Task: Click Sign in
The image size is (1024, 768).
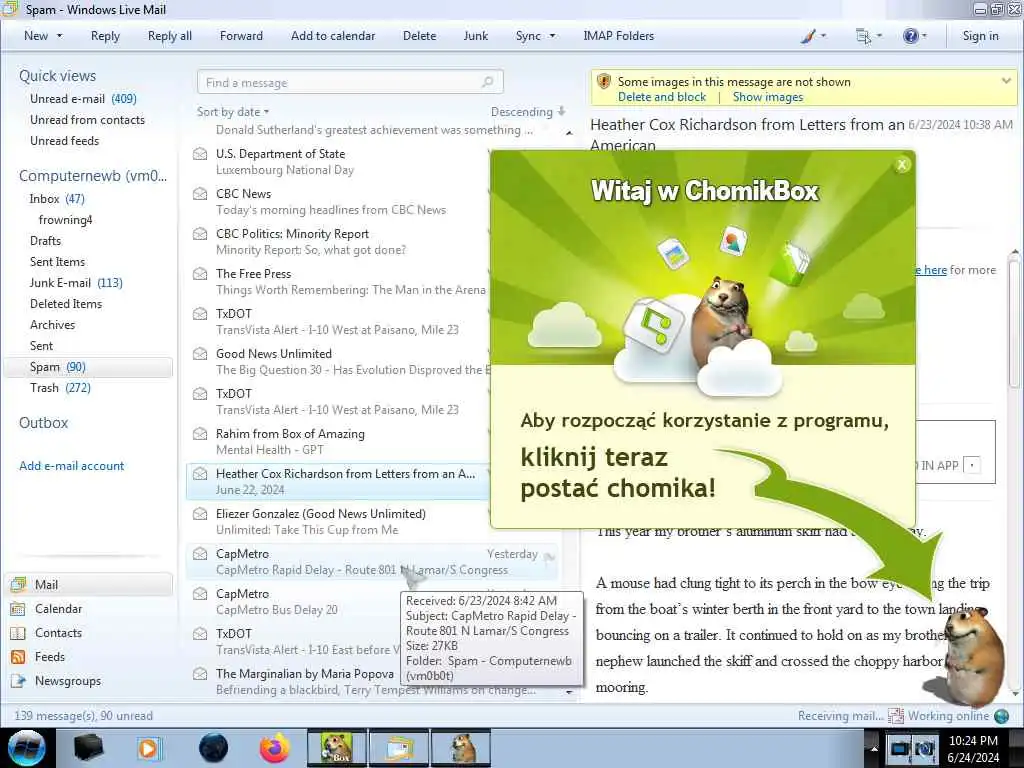Action: point(980,36)
